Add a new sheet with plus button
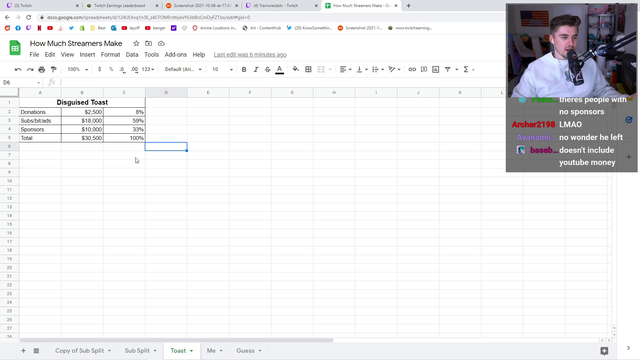640x360 pixels. coord(23,351)
